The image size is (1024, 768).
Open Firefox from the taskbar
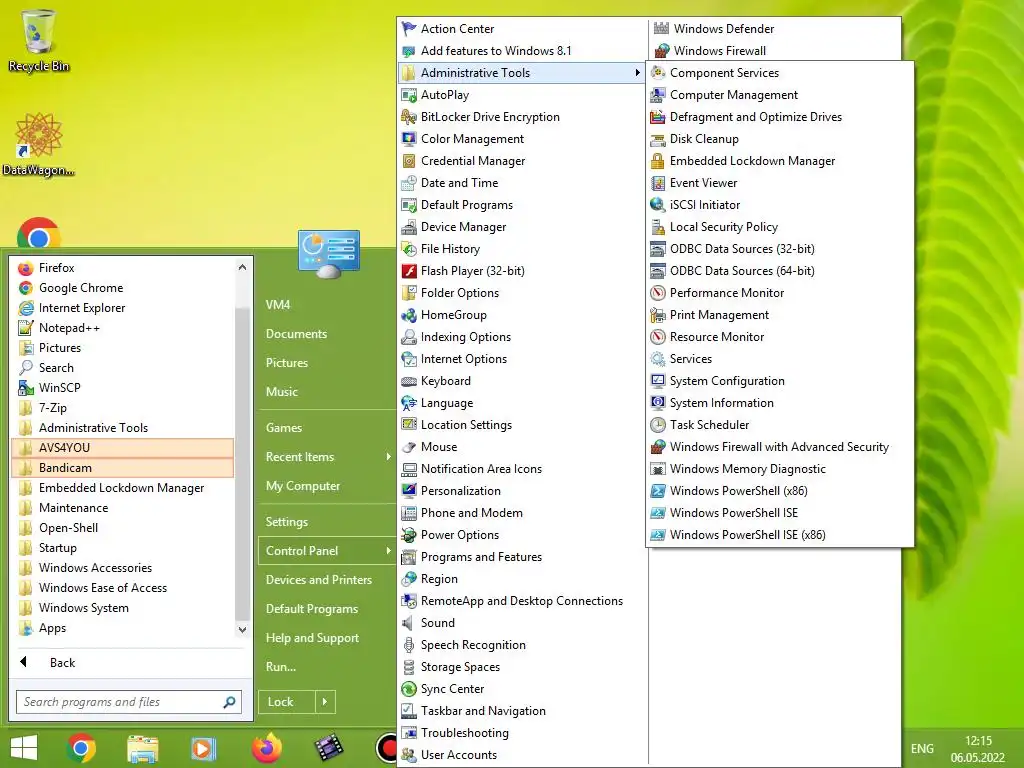coord(267,748)
